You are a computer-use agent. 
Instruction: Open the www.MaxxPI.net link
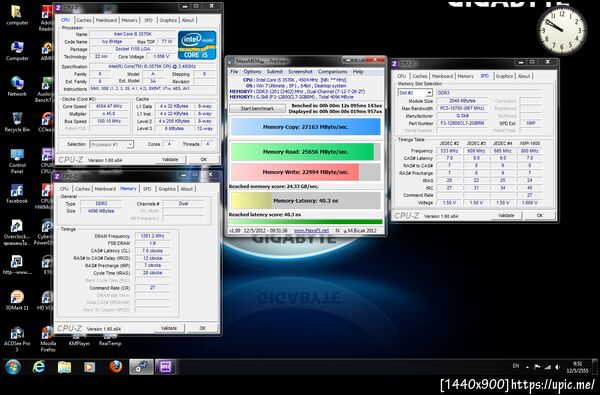311,230
